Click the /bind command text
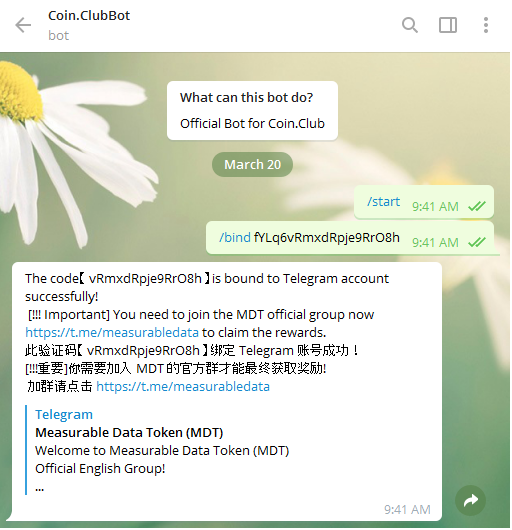512x530 pixels. 235,238
